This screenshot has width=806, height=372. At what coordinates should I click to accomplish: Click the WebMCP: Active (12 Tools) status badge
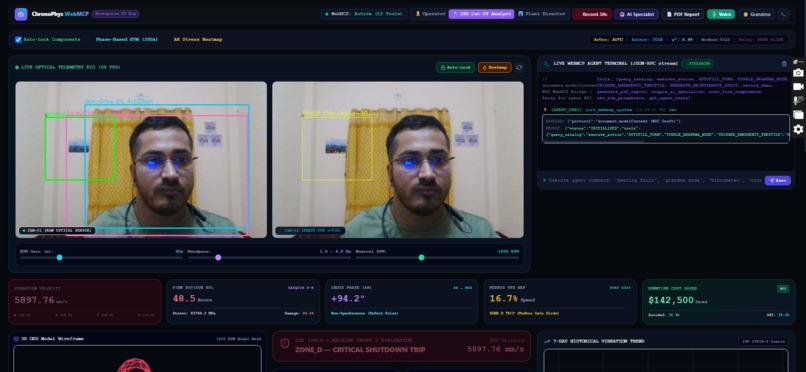[x=364, y=14]
